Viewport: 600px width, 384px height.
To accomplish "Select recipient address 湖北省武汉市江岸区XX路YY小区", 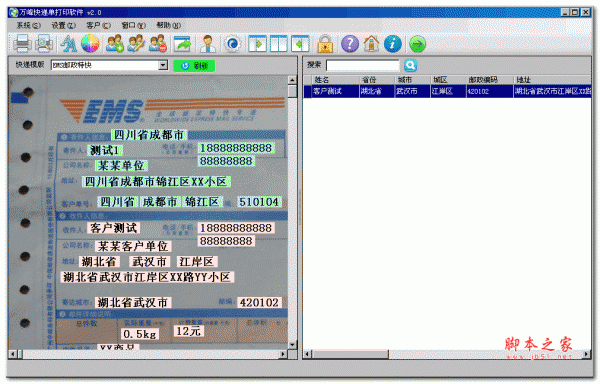I will (x=147, y=277).
